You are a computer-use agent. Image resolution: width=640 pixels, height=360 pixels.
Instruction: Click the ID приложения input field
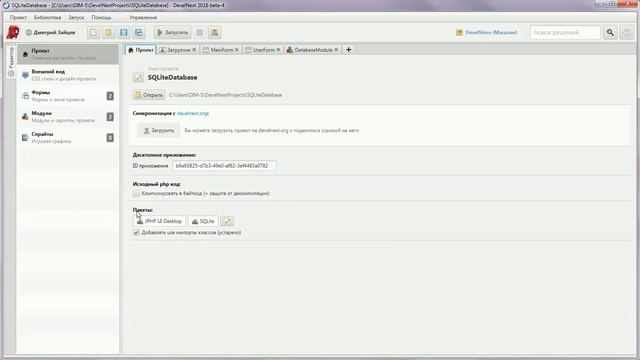point(224,166)
